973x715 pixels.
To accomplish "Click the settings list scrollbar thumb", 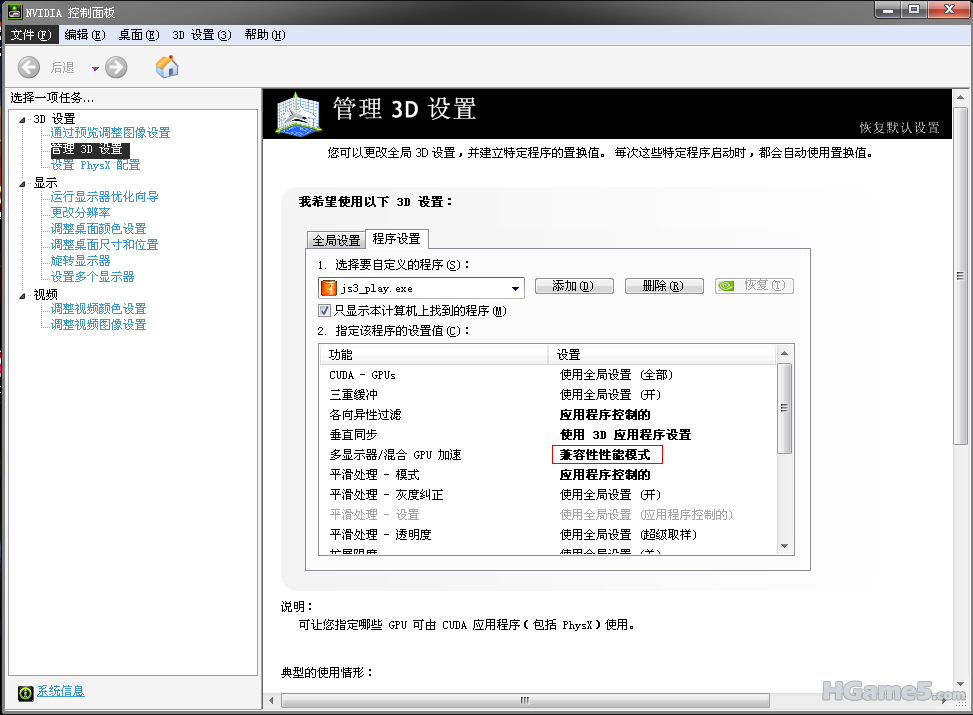I will [784, 408].
